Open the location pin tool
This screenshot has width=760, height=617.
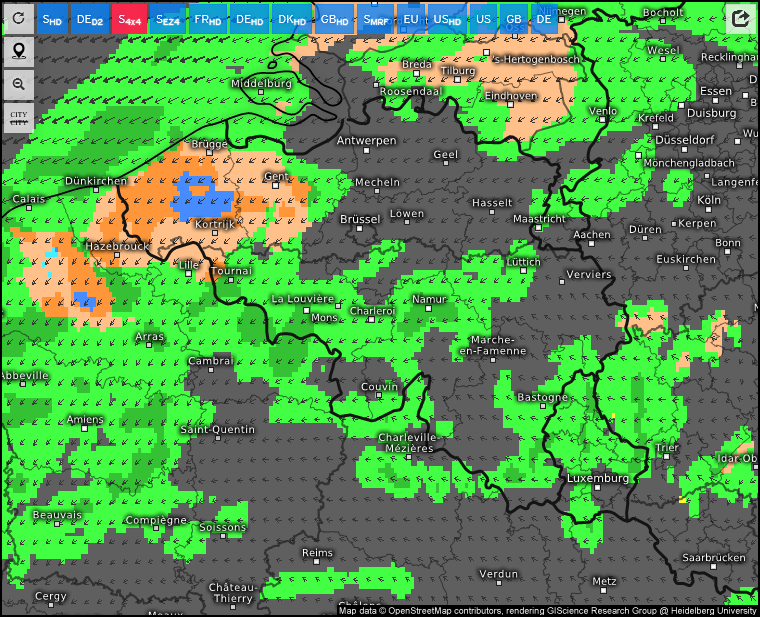click(19, 51)
